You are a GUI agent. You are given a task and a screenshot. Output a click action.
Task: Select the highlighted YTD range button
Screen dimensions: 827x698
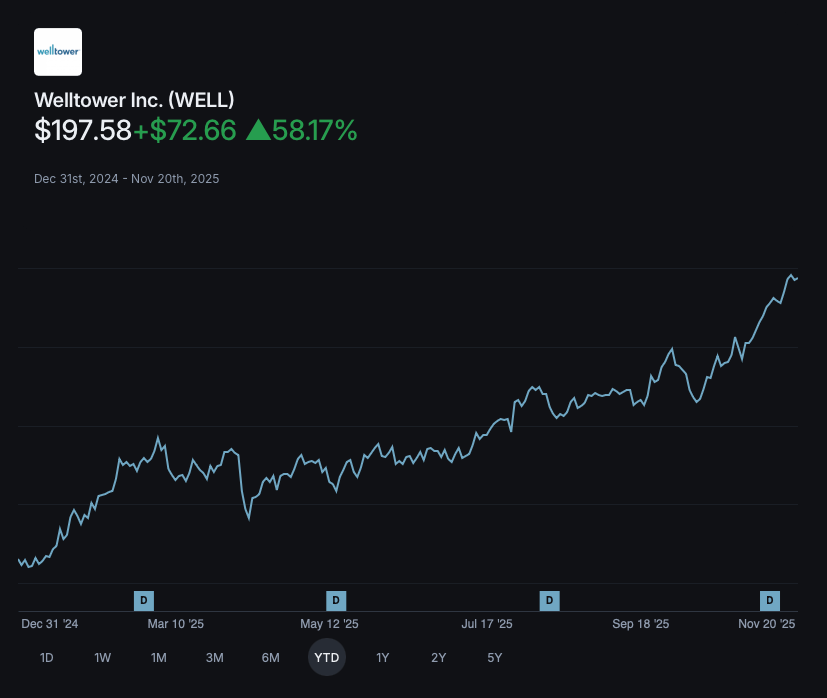coord(326,658)
